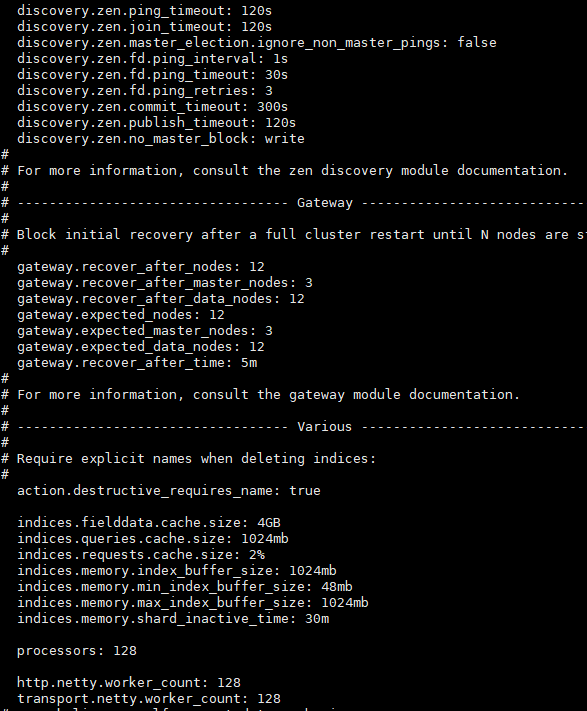Place cursor on indices.requests.cache.size line

tap(141, 555)
